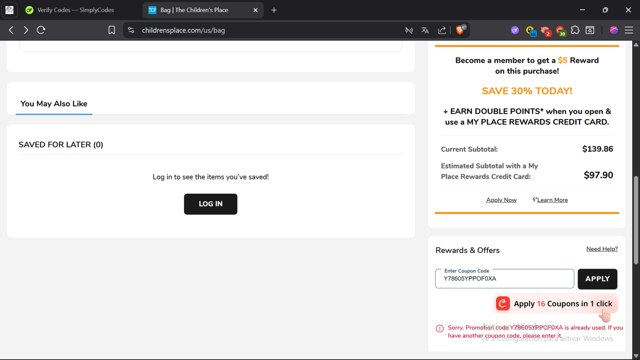
Task: Open the Need Help? link
Action: pyautogui.click(x=602, y=249)
